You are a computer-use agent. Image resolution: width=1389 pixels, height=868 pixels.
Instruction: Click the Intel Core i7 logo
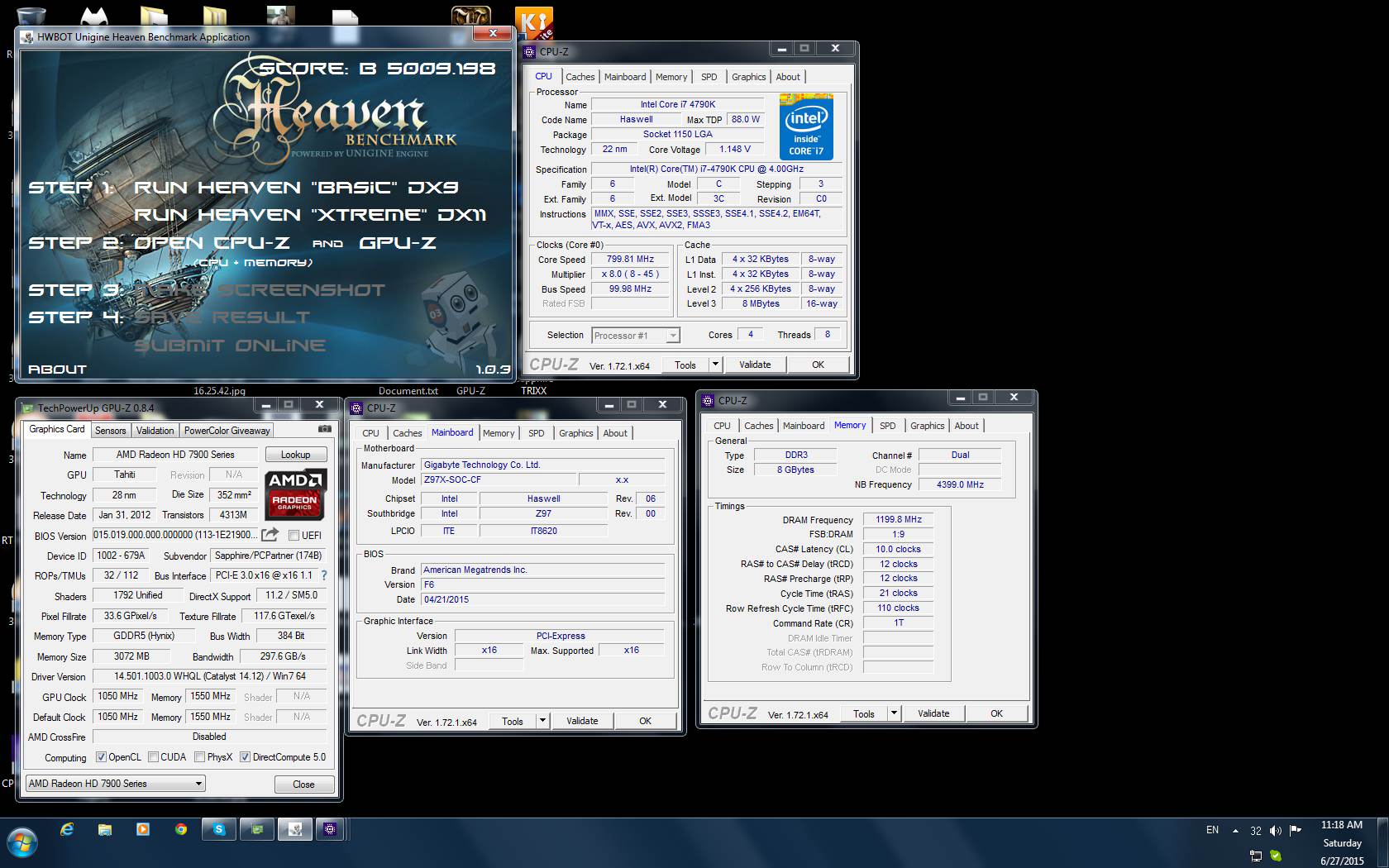[806, 126]
